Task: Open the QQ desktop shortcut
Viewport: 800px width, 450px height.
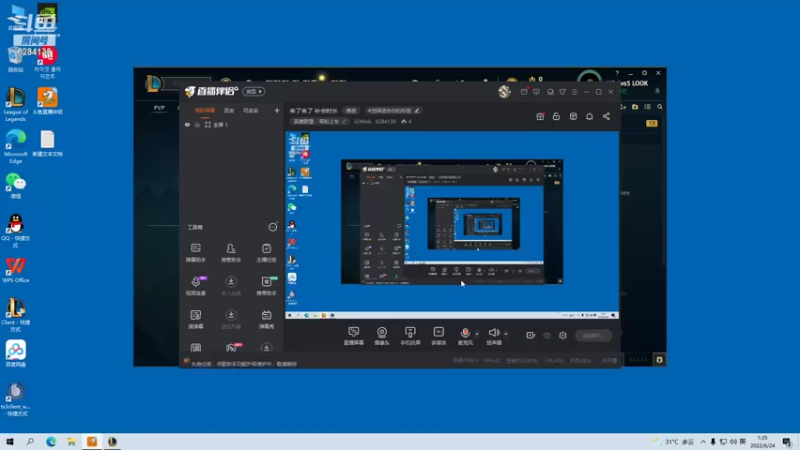Action: 15,231
